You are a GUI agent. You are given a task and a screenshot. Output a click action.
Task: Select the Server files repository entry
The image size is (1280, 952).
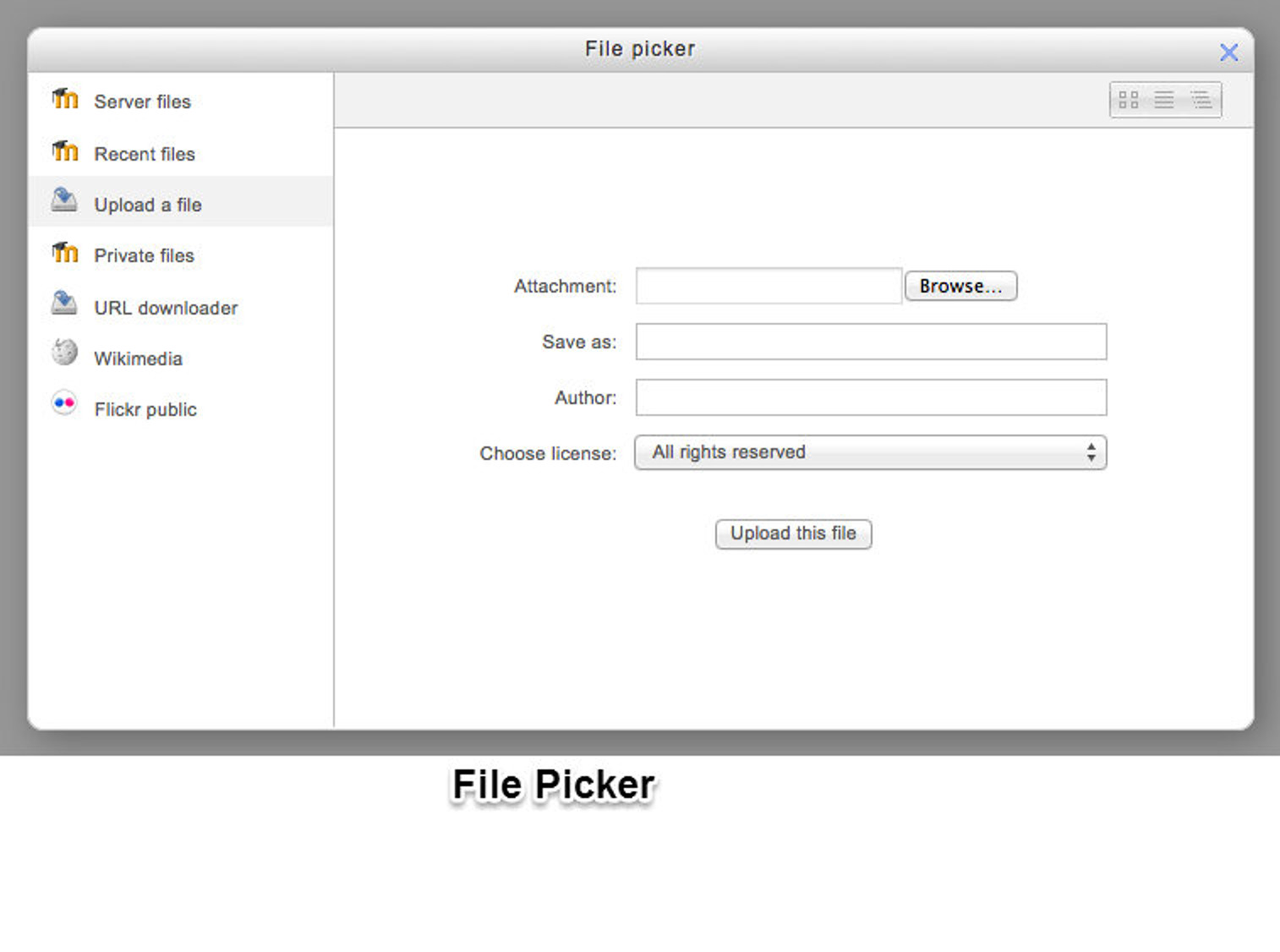click(x=142, y=101)
